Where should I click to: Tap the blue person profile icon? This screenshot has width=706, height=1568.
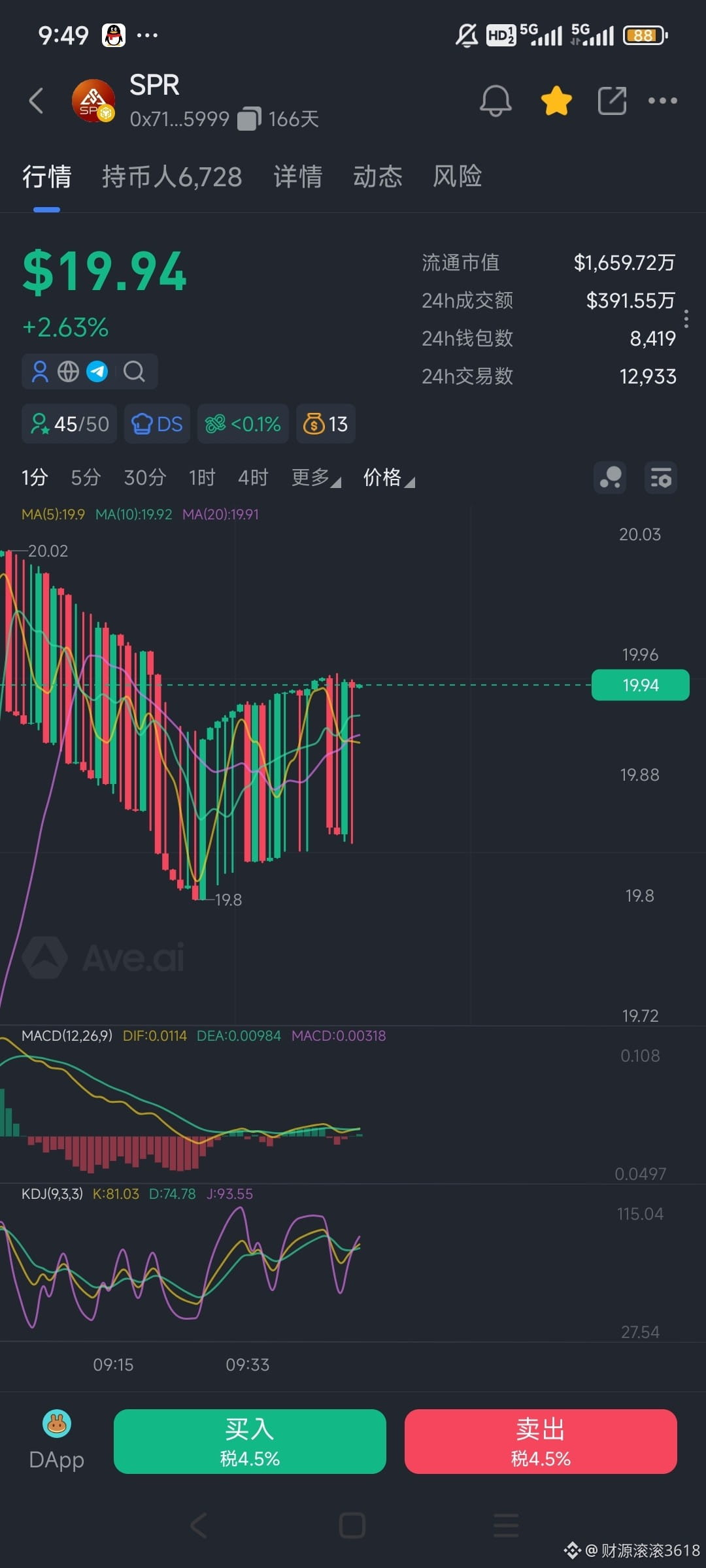pos(40,372)
